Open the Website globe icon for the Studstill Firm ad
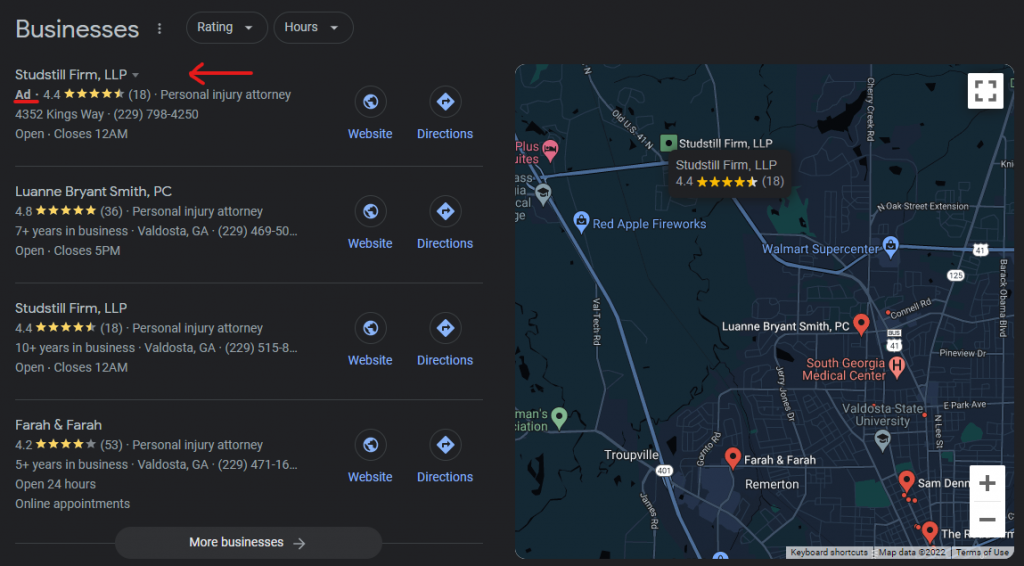This screenshot has height=566, width=1024. (x=370, y=102)
